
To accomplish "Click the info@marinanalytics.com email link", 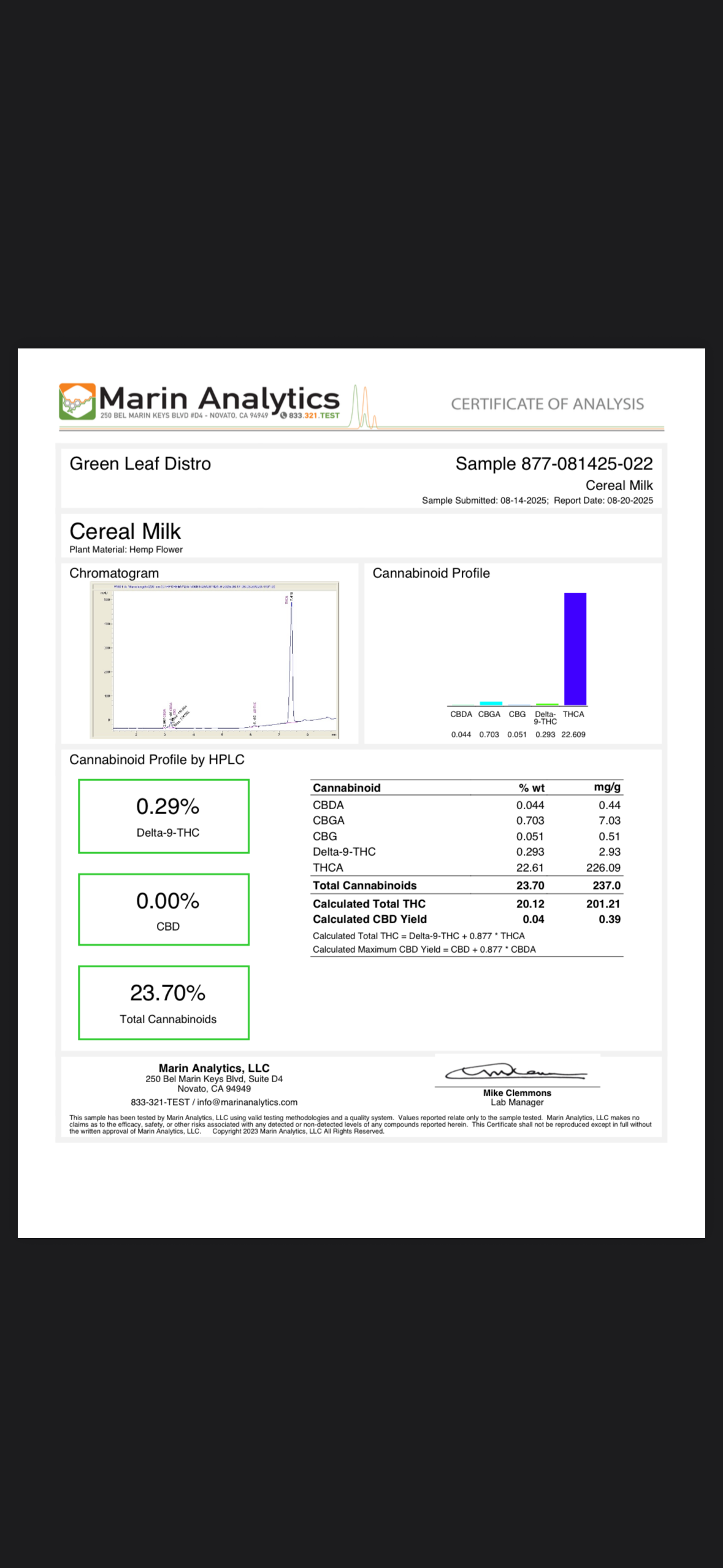I will [x=247, y=1102].
